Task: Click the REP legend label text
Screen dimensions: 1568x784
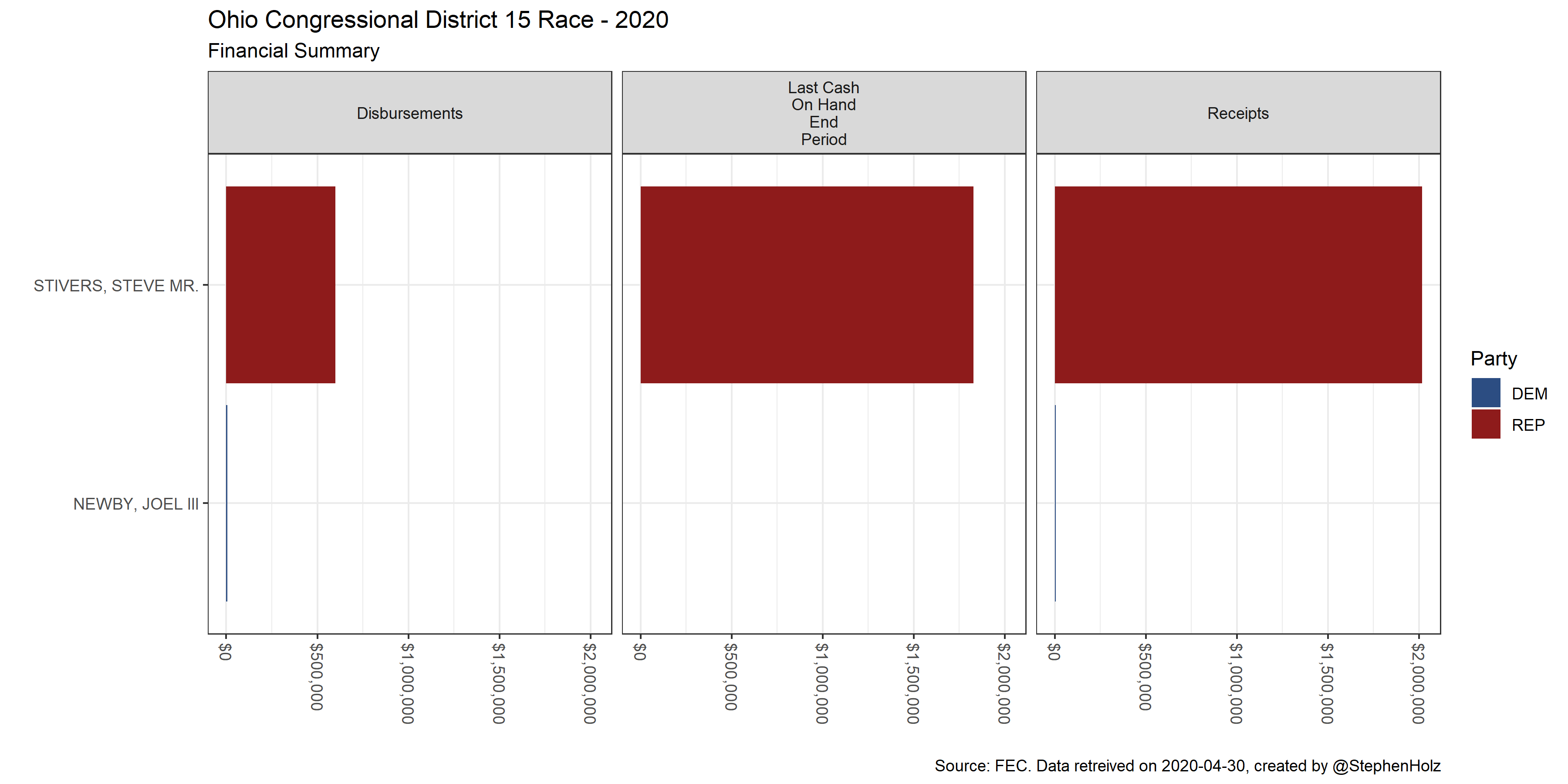Action: coord(1528,425)
